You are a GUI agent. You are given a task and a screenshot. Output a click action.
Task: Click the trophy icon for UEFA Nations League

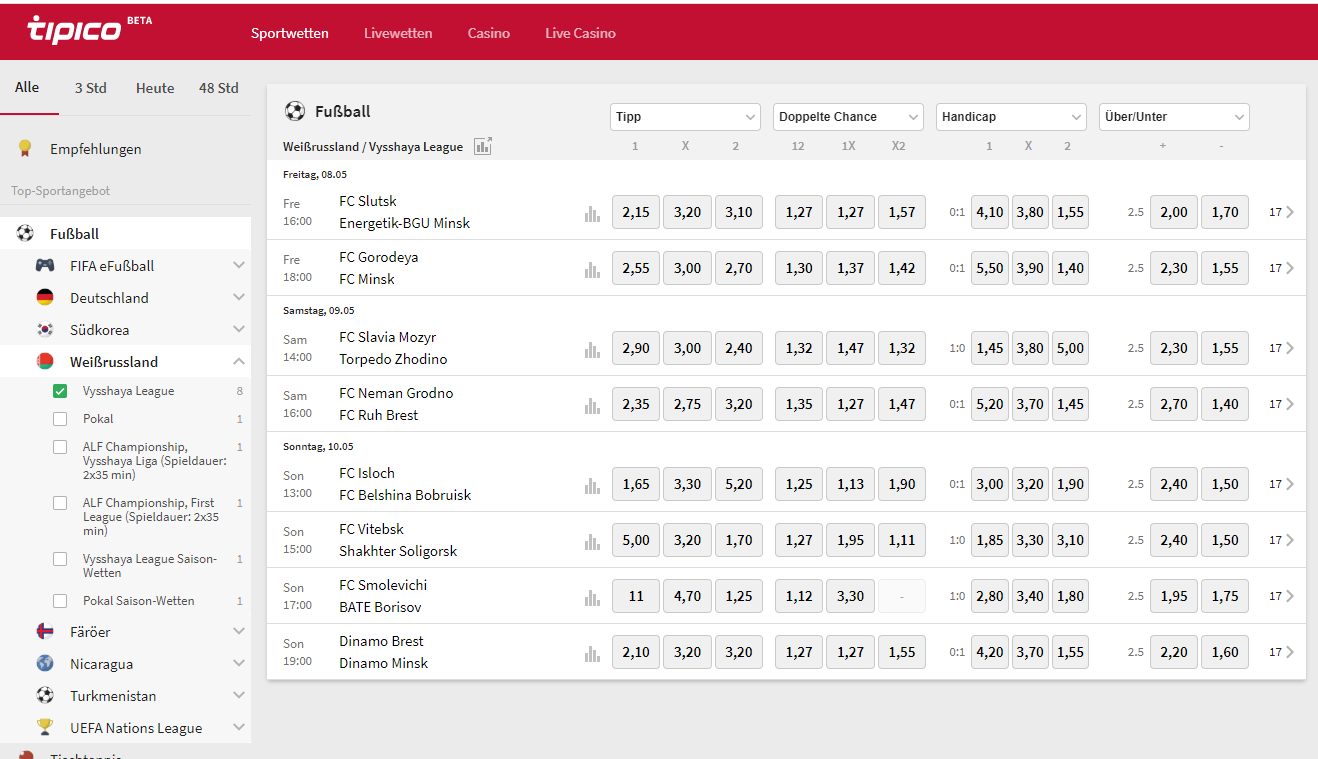click(x=45, y=727)
